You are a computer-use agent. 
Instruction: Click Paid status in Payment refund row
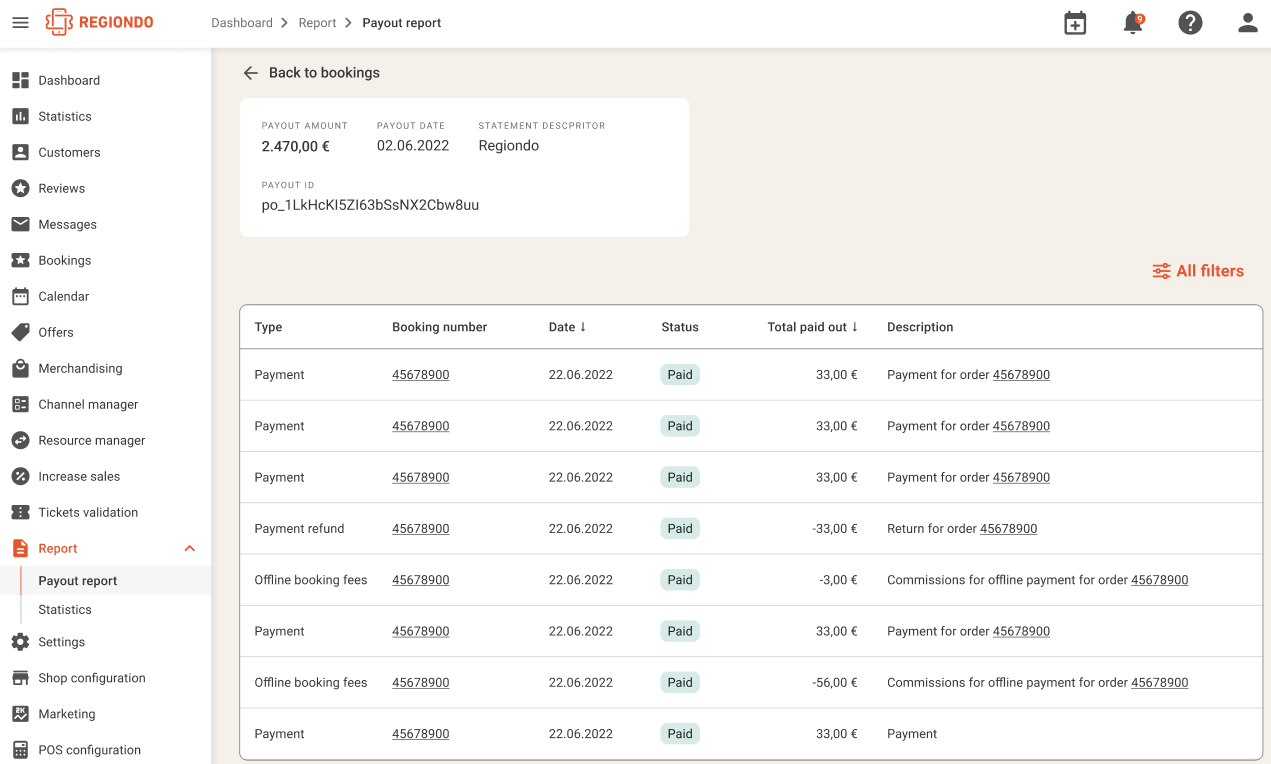tap(680, 529)
